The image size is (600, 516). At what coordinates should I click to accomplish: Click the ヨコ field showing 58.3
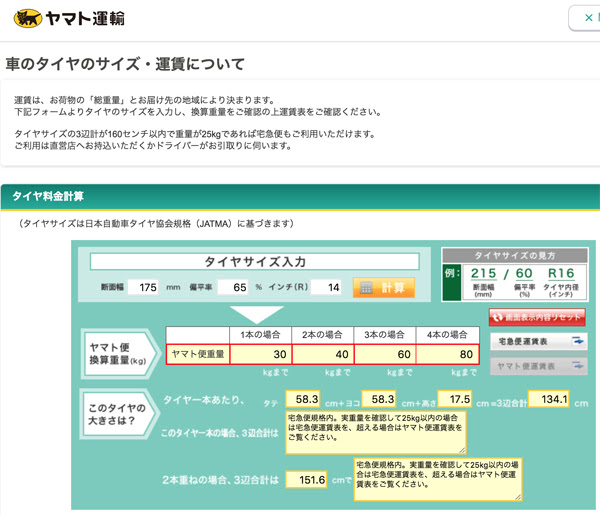pyautogui.click(x=378, y=399)
